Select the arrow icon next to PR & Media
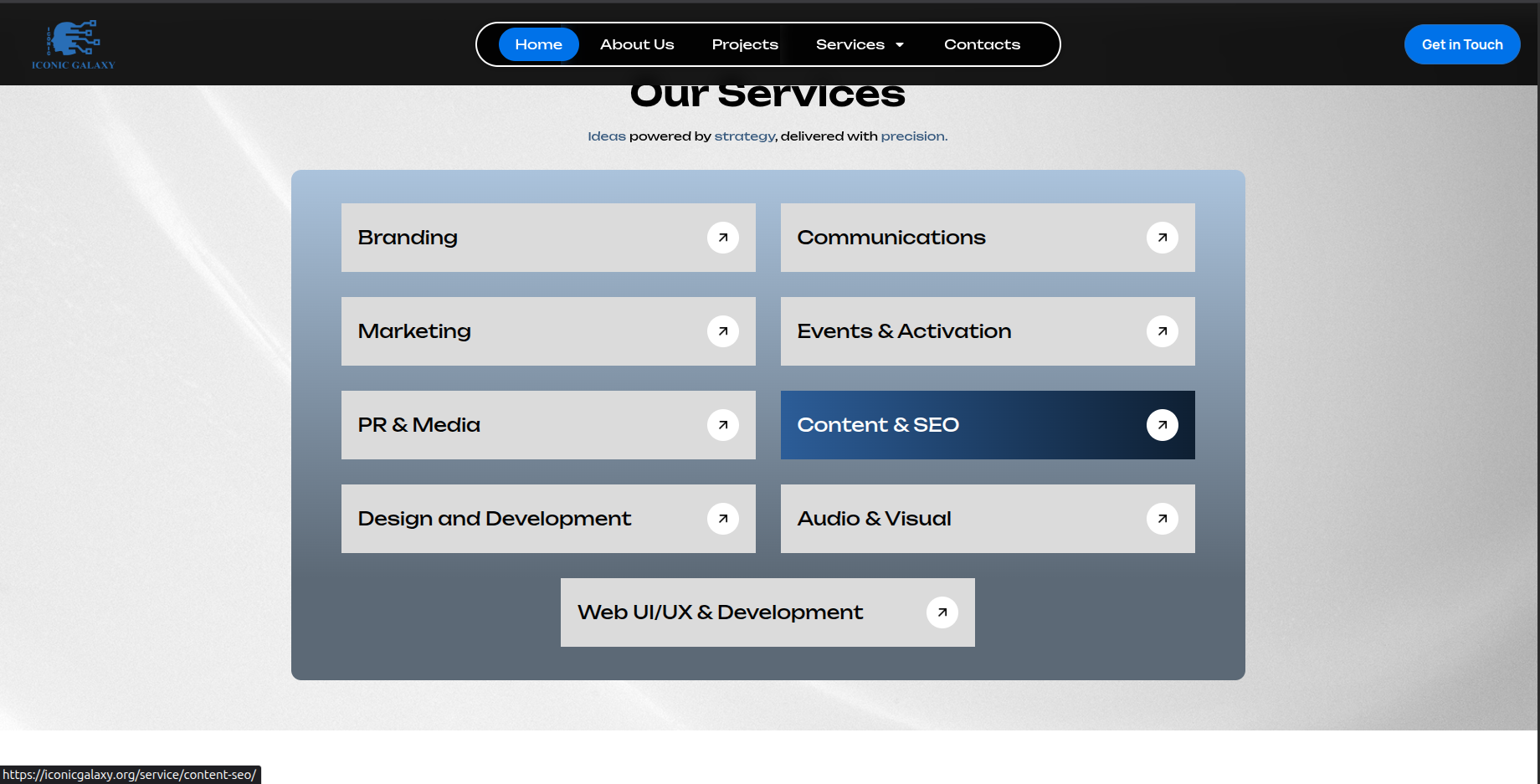 pos(722,425)
